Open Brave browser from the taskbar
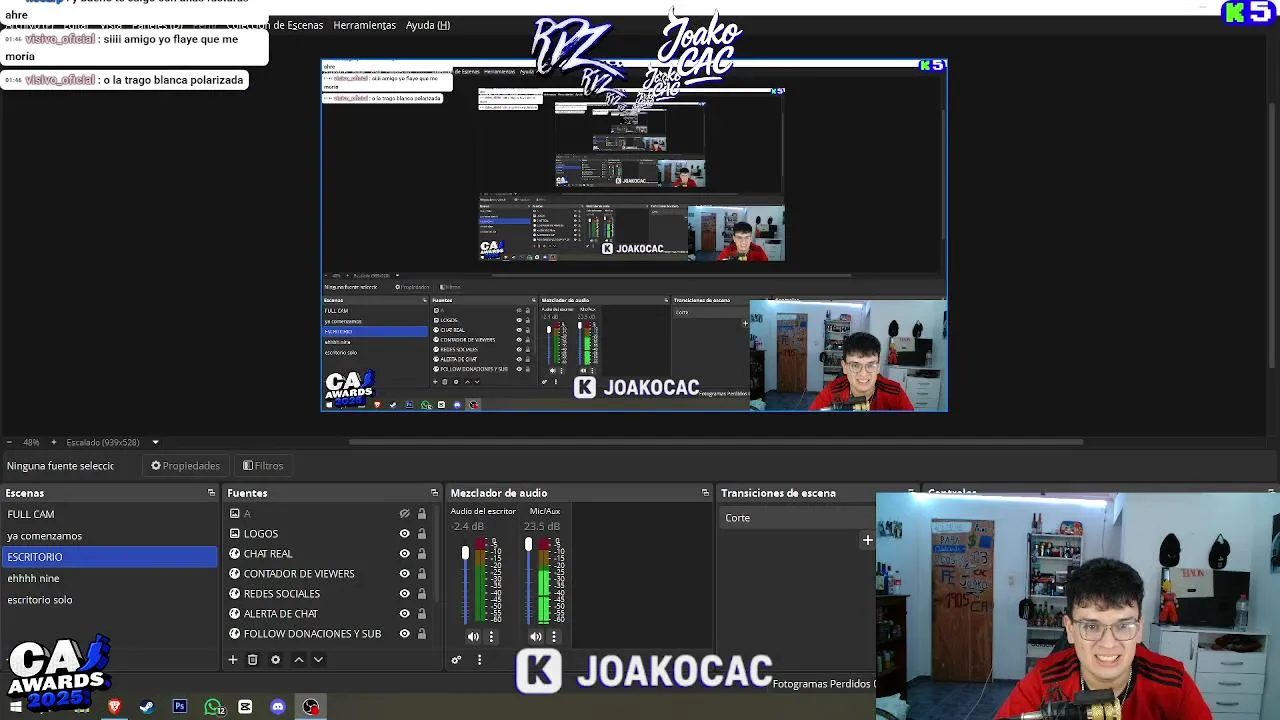This screenshot has width=1280, height=720. click(x=114, y=707)
